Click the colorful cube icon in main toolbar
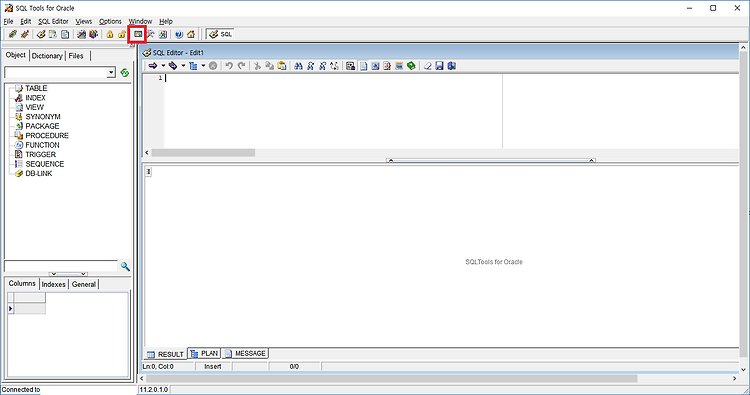Screen dimensions: 750x395 click(x=93, y=34)
